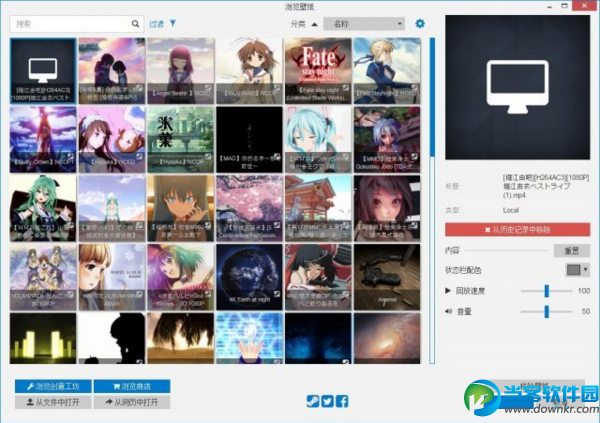Open the Steam link icon

[313, 401]
